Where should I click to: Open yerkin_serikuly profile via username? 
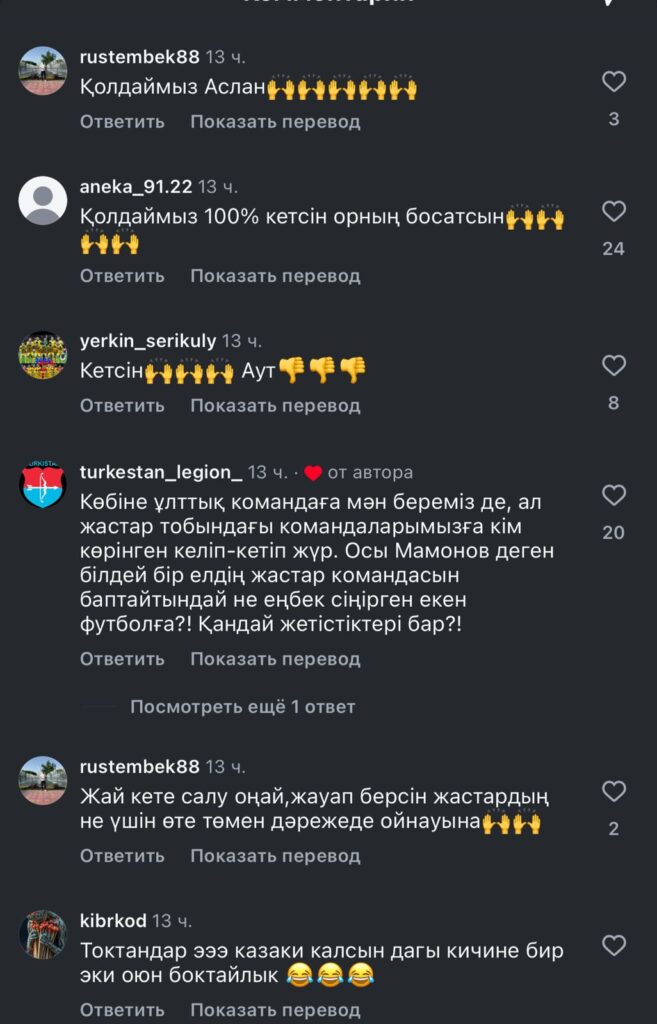pyautogui.click(x=148, y=341)
